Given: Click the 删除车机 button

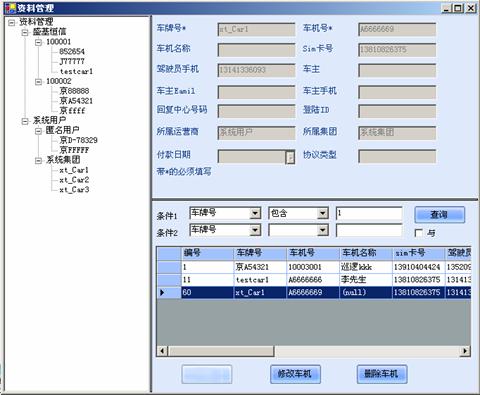Looking at the screenshot, I should click(x=382, y=374).
